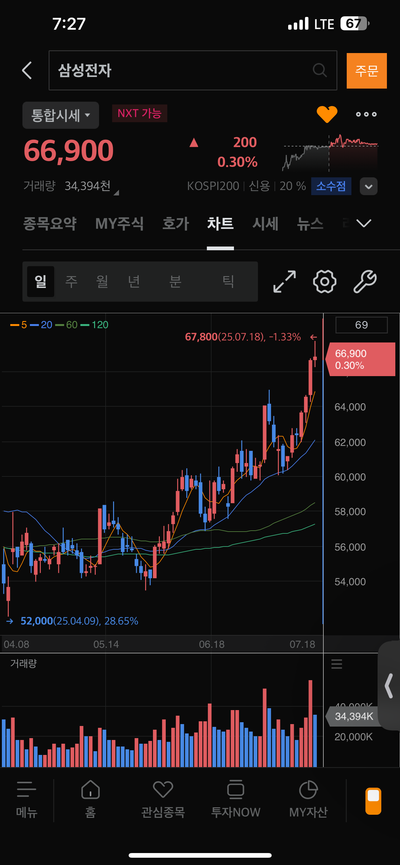The image size is (400, 865).
Task: Tap the 120-day moving average legend
Action: point(94,325)
